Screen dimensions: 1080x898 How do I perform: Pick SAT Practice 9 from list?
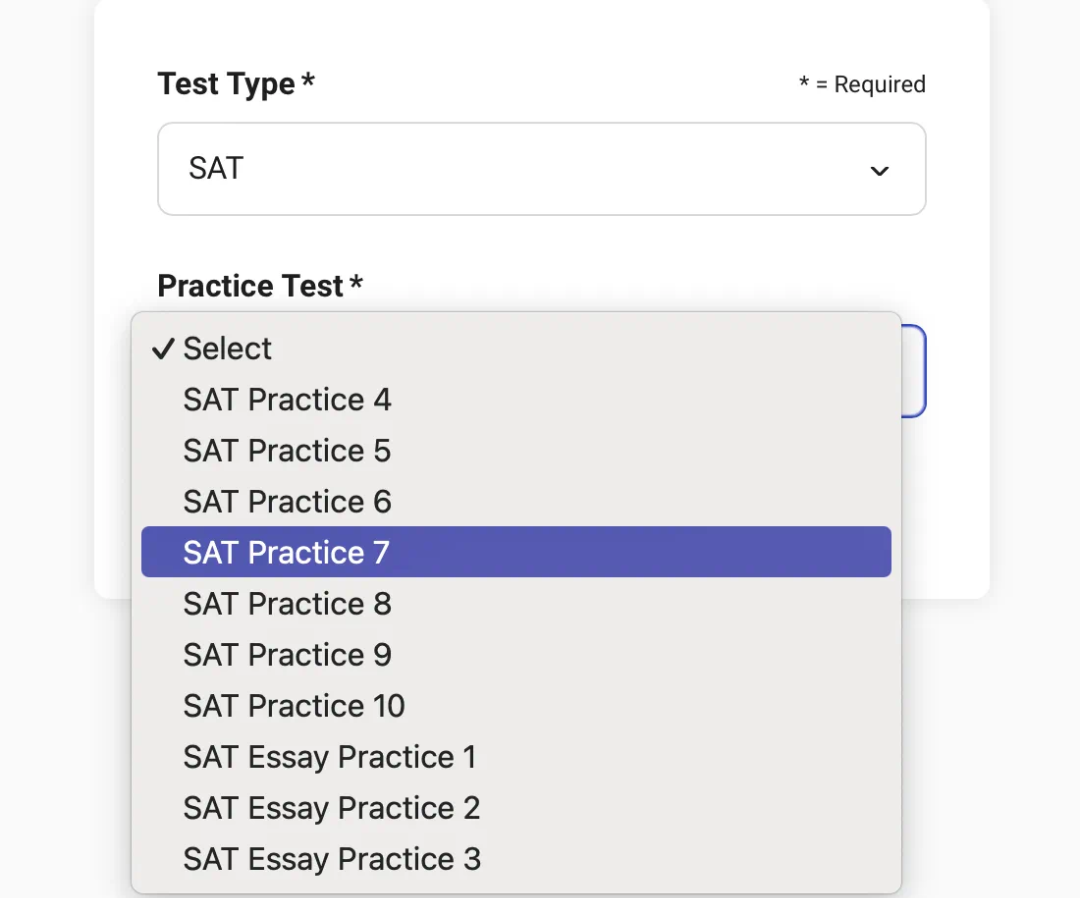(x=287, y=655)
